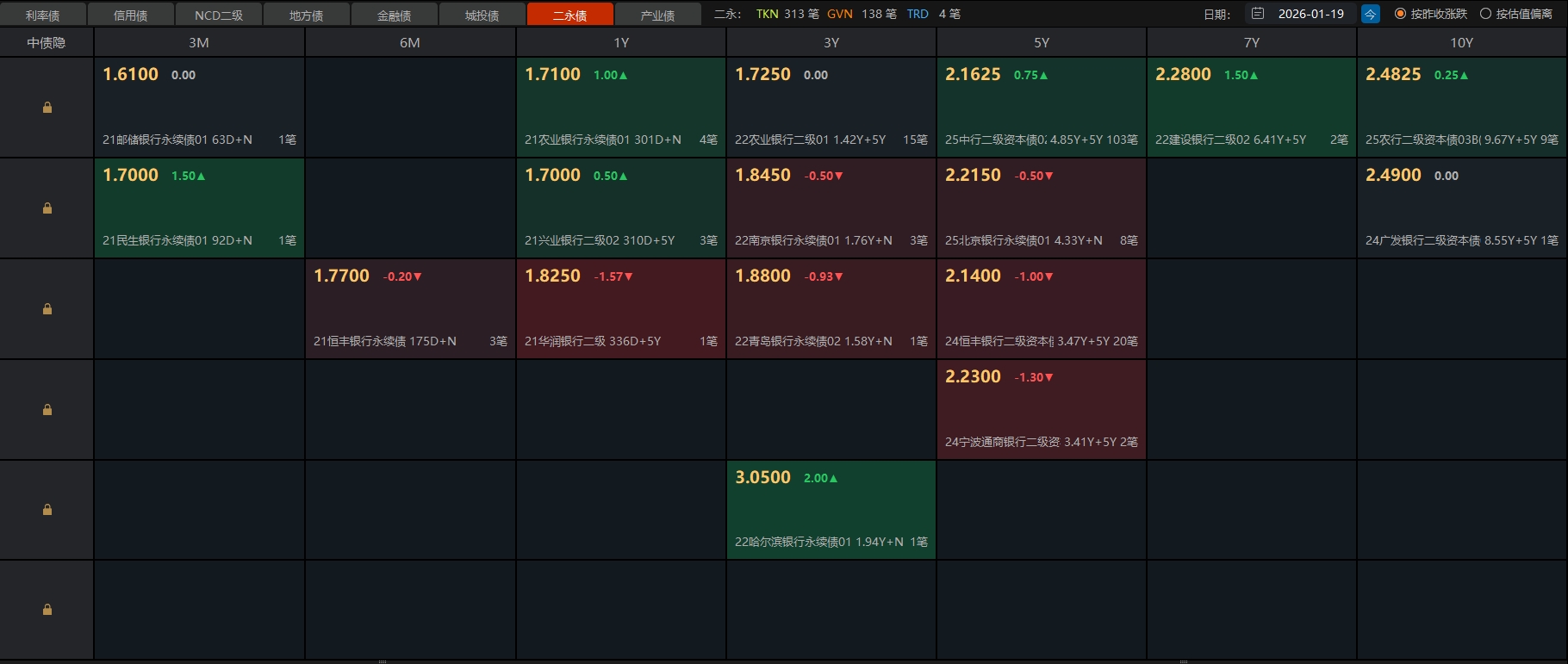Select the 按估值偏离 radio option
The height and width of the screenshot is (664, 1568).
pyautogui.click(x=1485, y=14)
